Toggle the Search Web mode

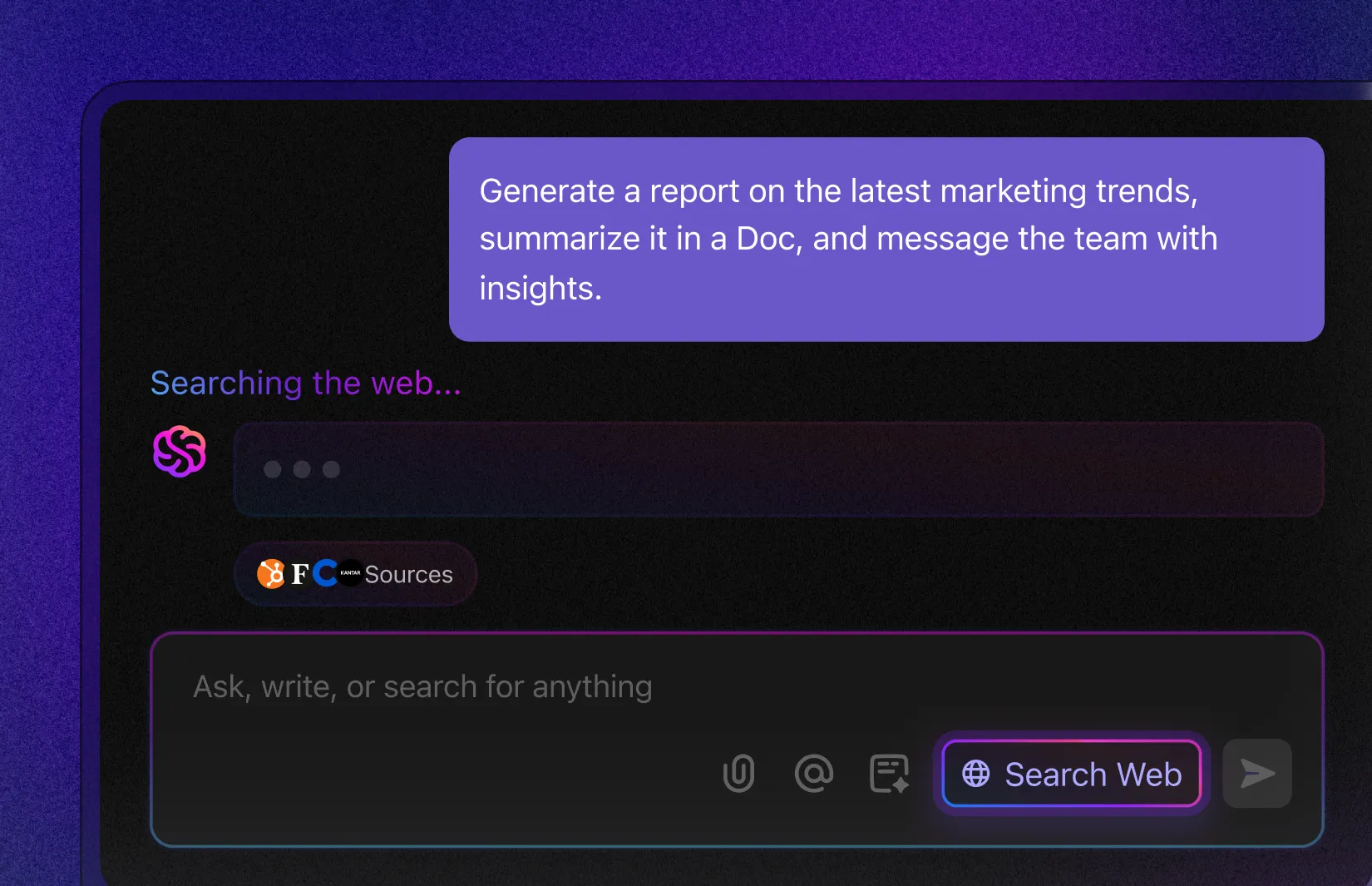[1072, 774]
